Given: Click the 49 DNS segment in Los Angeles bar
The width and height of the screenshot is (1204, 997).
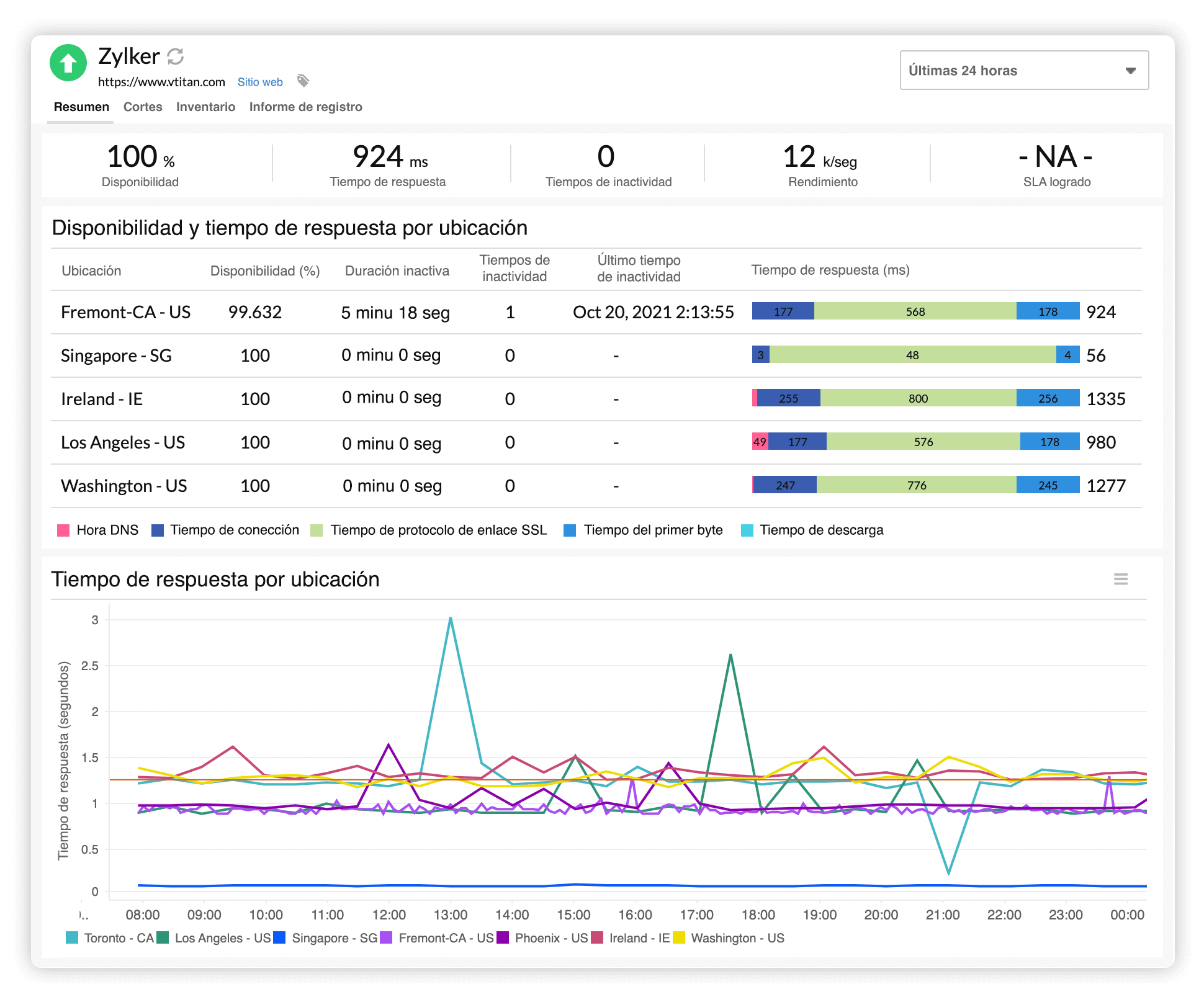Looking at the screenshot, I should coord(760,441).
